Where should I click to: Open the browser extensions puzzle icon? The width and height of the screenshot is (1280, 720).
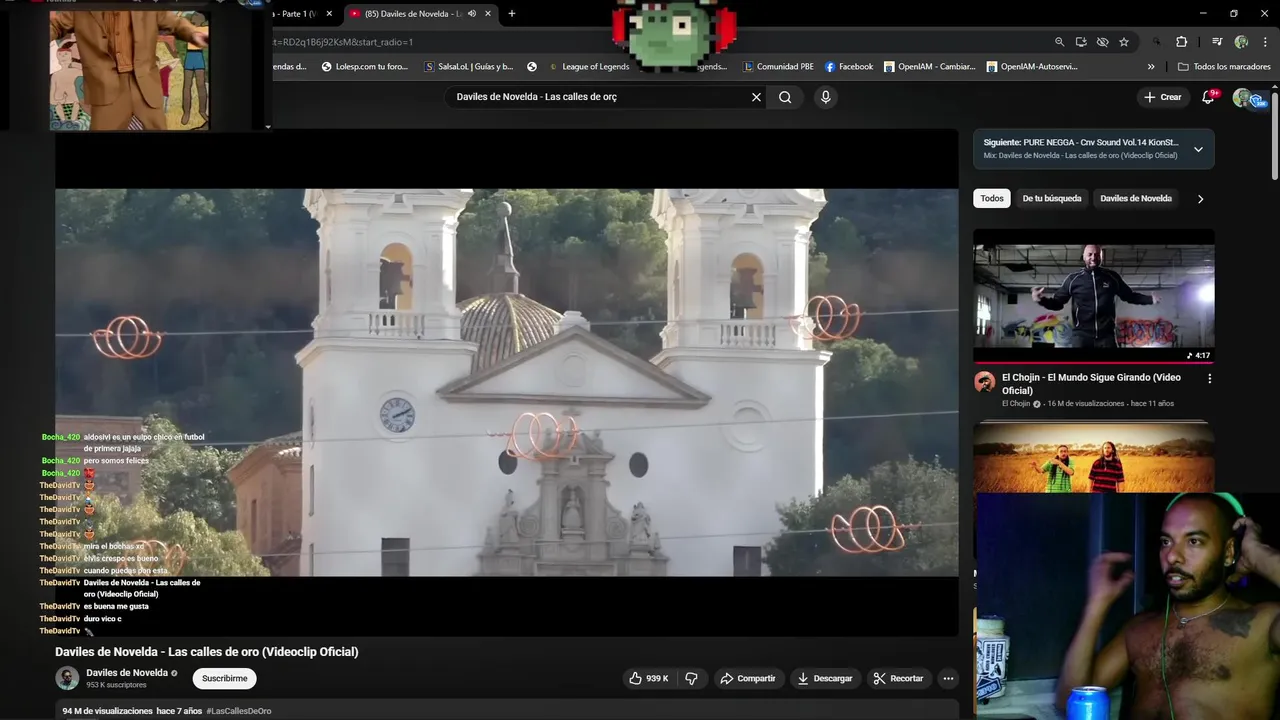[x=1181, y=42]
